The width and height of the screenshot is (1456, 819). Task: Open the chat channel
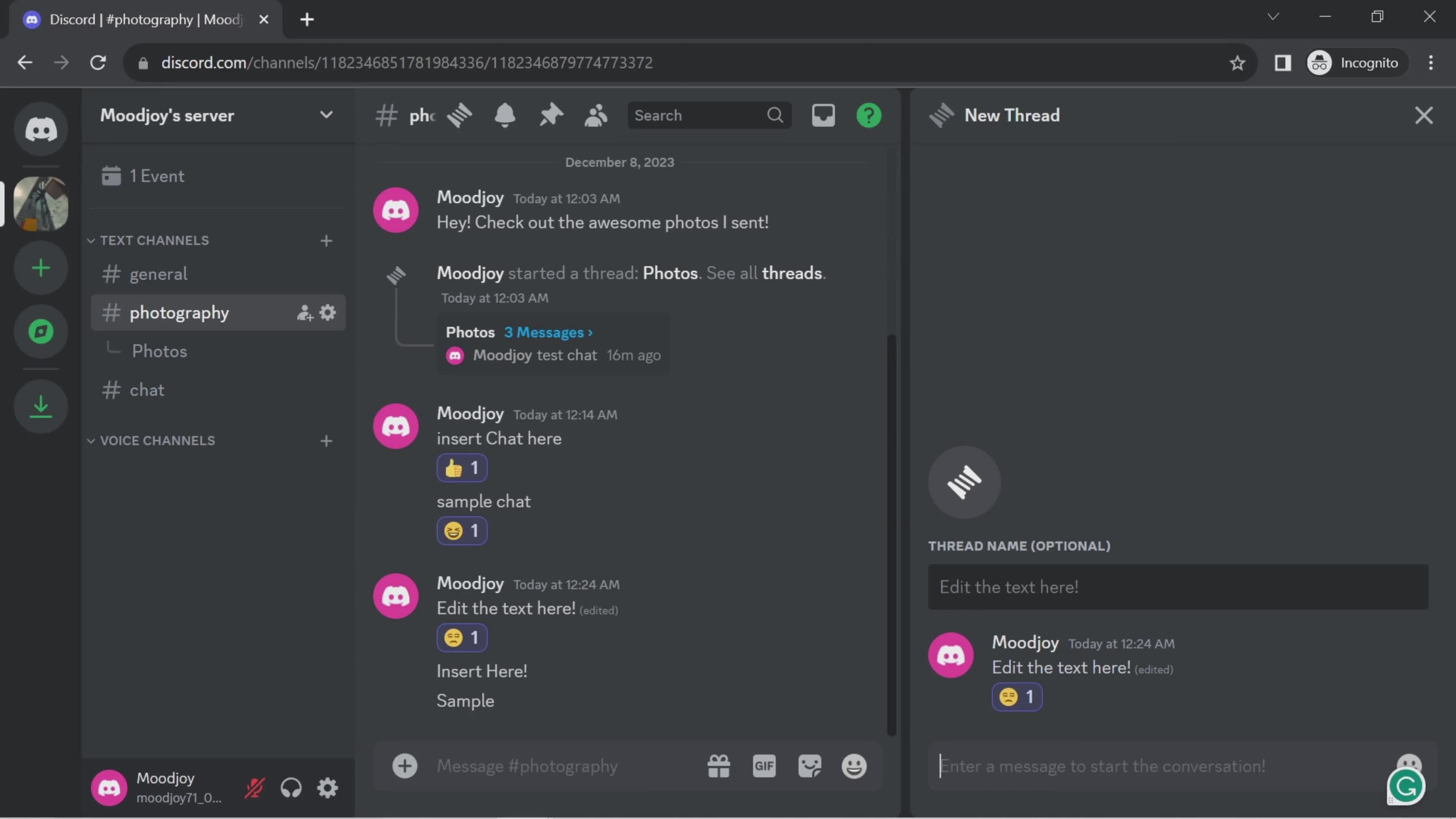[x=218, y=390]
